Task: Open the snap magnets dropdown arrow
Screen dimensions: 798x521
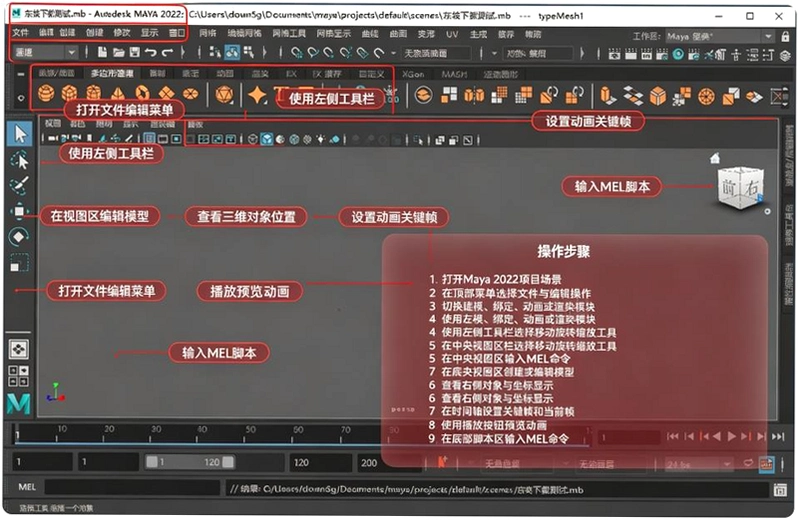Action: 393,53
